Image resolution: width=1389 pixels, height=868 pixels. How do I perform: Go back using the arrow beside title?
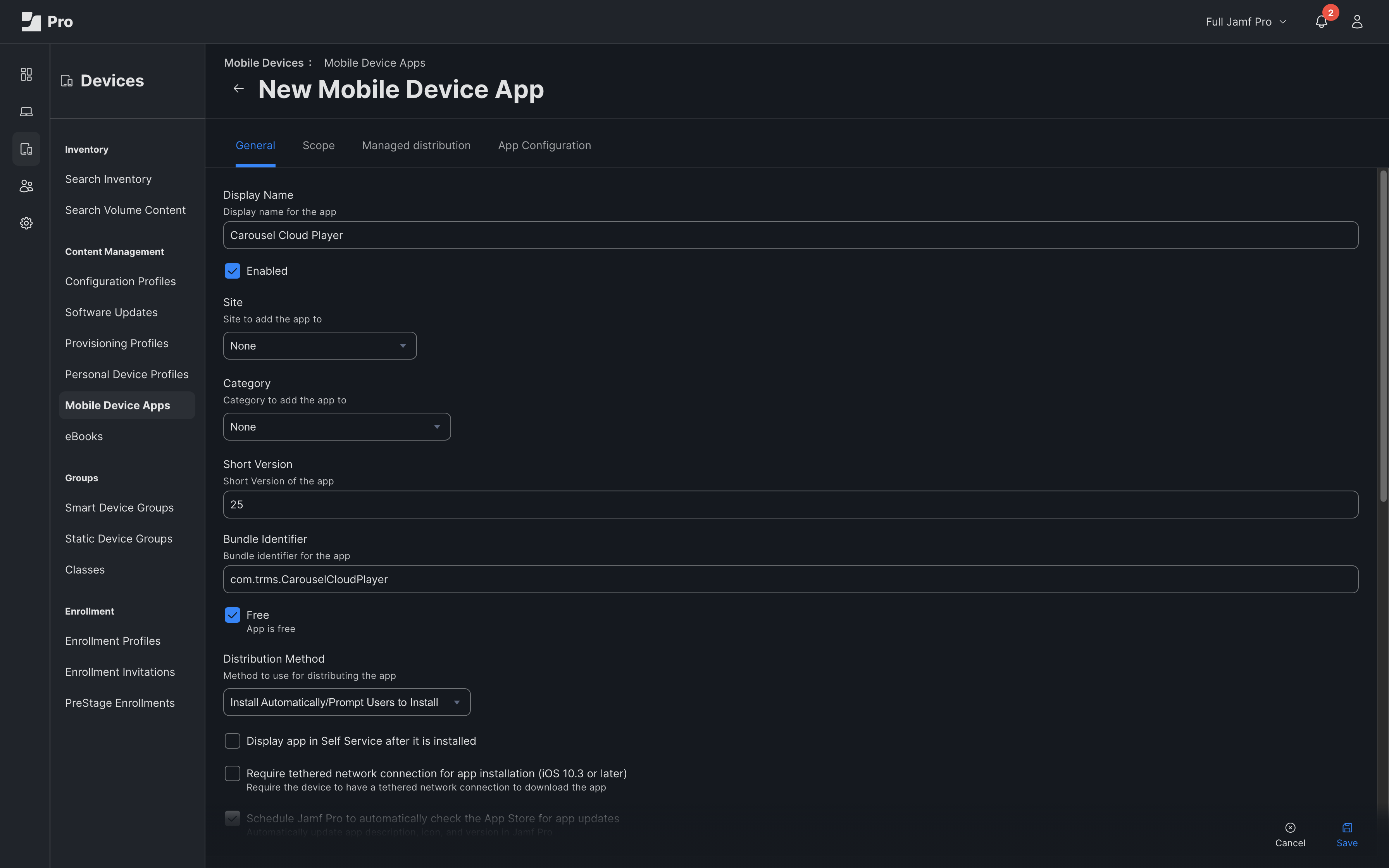pos(239,88)
